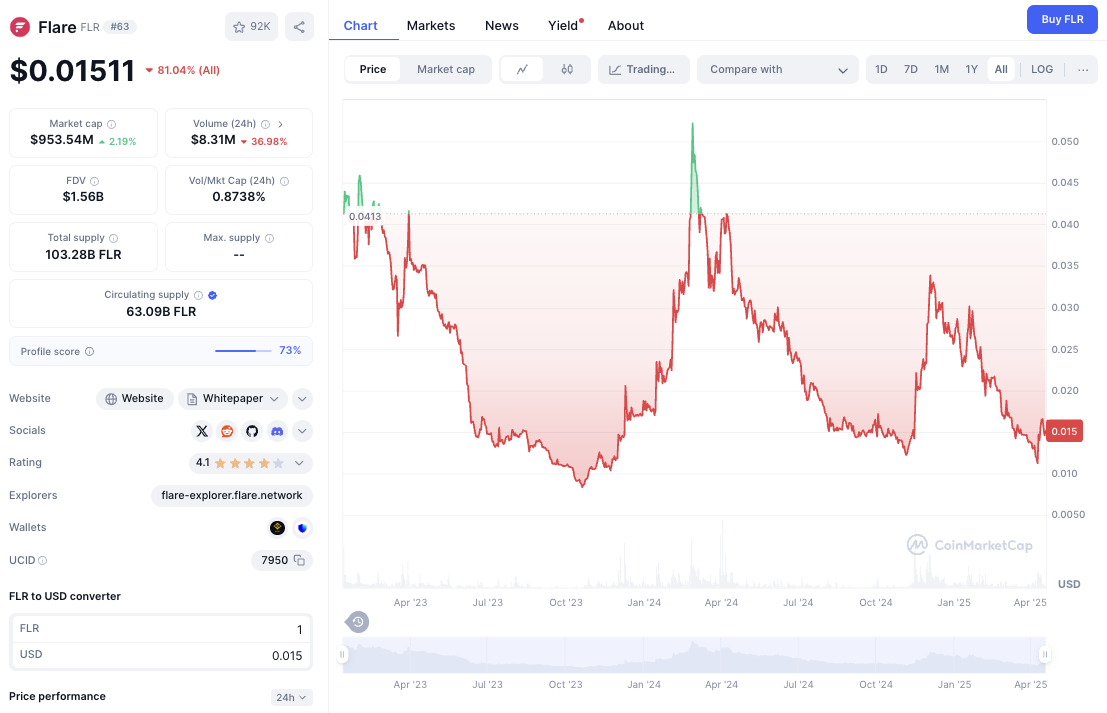Set chart range to 1Y
The height and width of the screenshot is (713, 1107).
pos(971,69)
